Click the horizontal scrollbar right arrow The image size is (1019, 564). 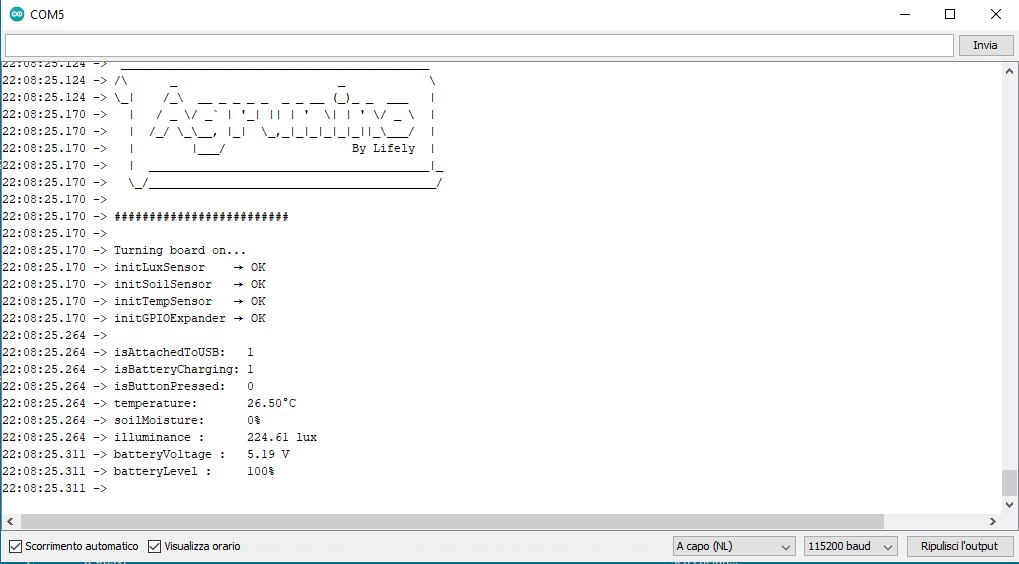click(993, 521)
